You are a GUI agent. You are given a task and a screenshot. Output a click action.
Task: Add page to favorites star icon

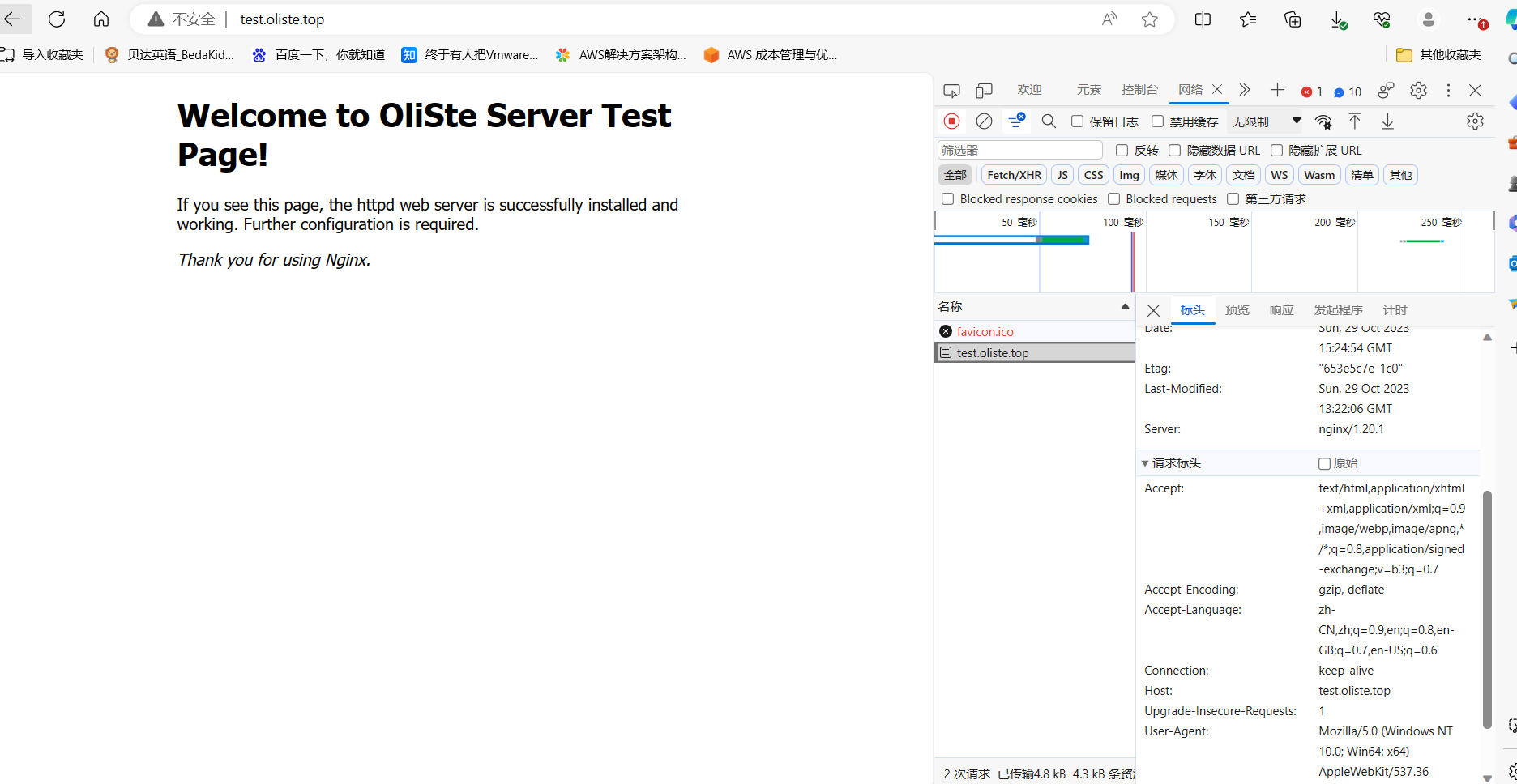1149,19
